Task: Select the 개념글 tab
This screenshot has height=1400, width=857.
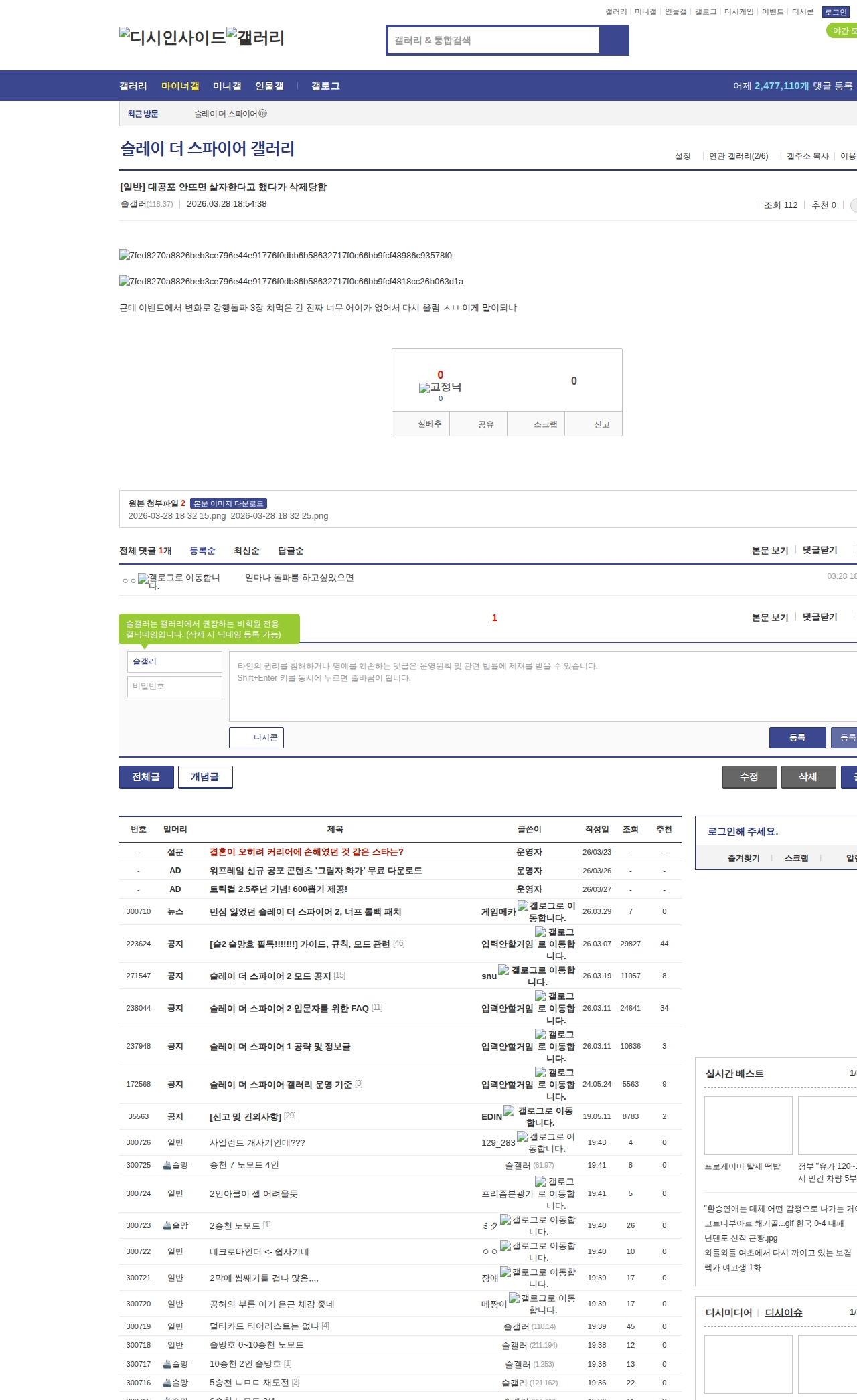Action: (x=205, y=777)
